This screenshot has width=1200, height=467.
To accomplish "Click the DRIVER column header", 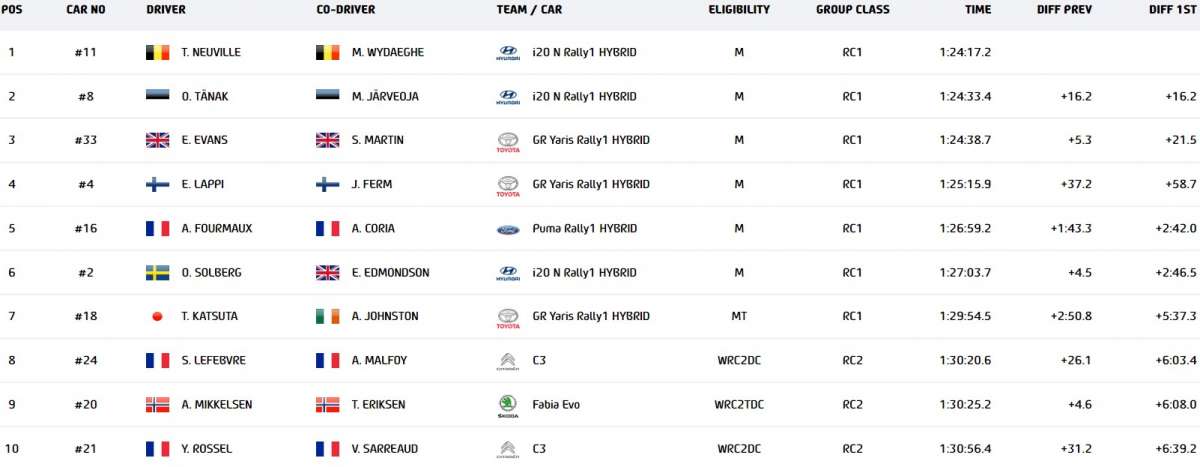I will pyautogui.click(x=166, y=10).
